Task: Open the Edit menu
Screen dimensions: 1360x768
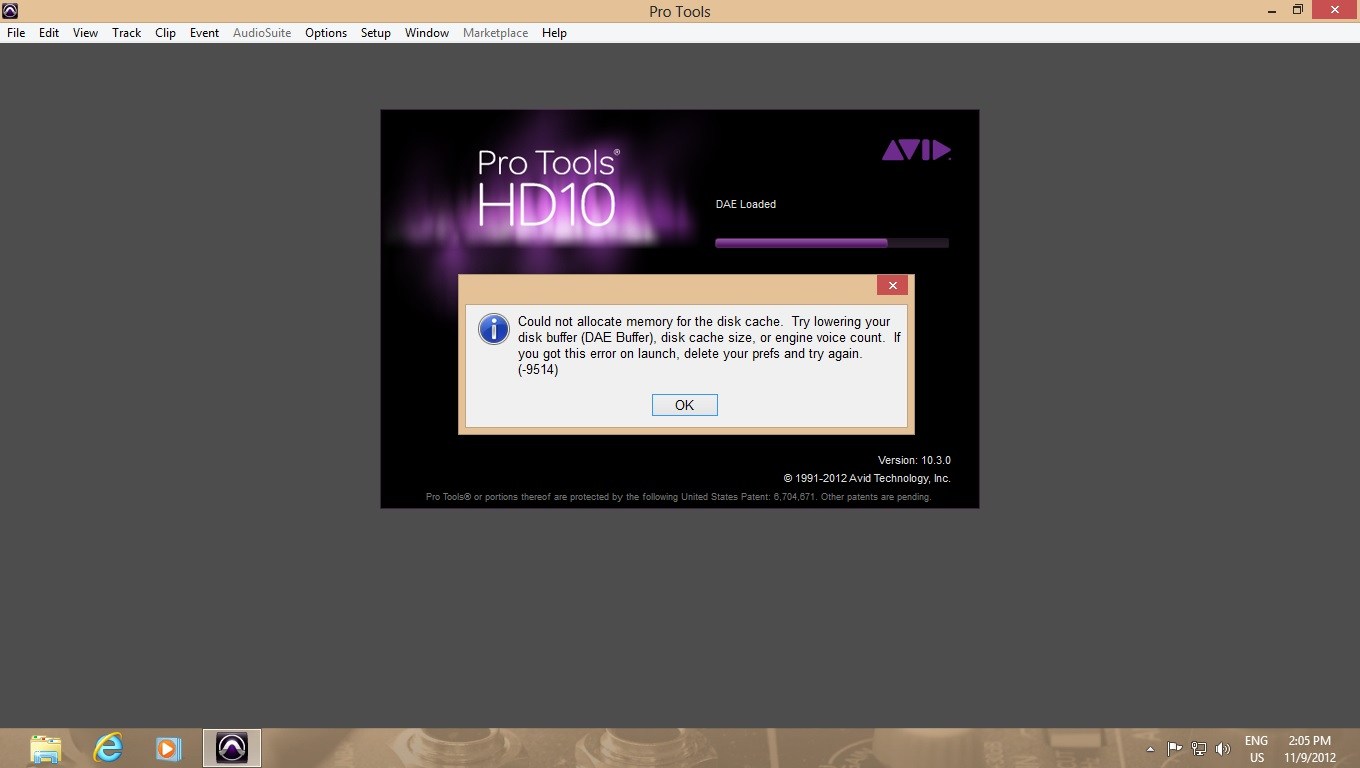Action: [49, 33]
